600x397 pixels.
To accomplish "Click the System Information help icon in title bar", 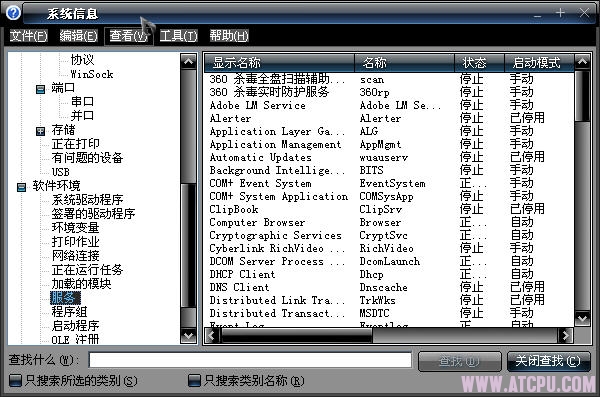I will [14, 13].
